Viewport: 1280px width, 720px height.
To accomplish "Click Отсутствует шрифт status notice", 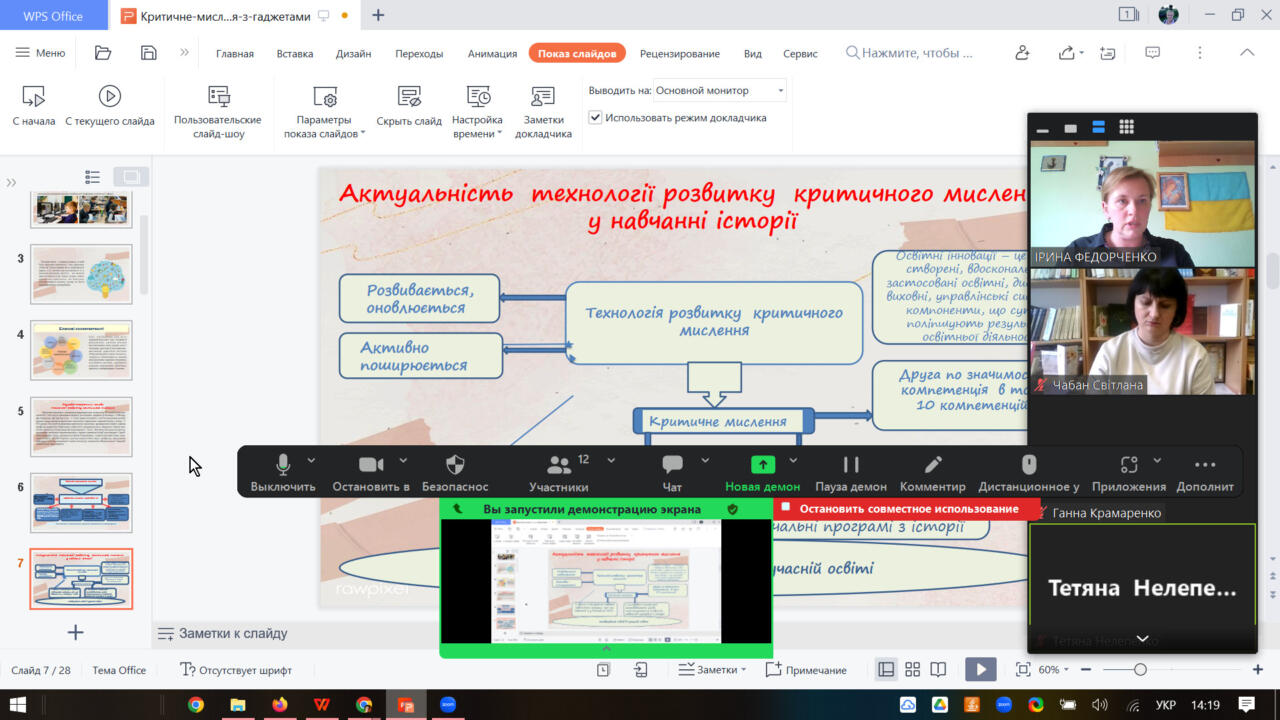I will [x=236, y=670].
